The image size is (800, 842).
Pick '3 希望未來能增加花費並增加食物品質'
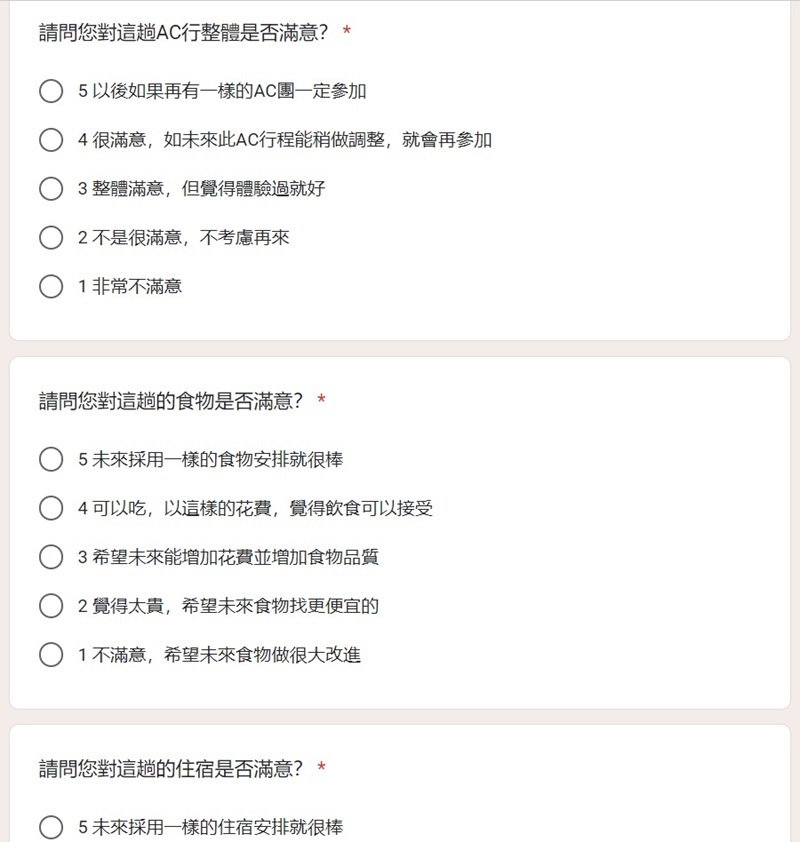click(x=51, y=557)
